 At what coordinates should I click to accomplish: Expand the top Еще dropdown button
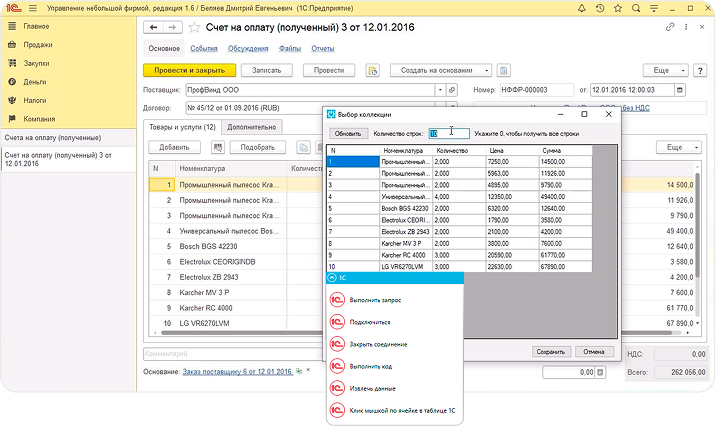coord(665,70)
